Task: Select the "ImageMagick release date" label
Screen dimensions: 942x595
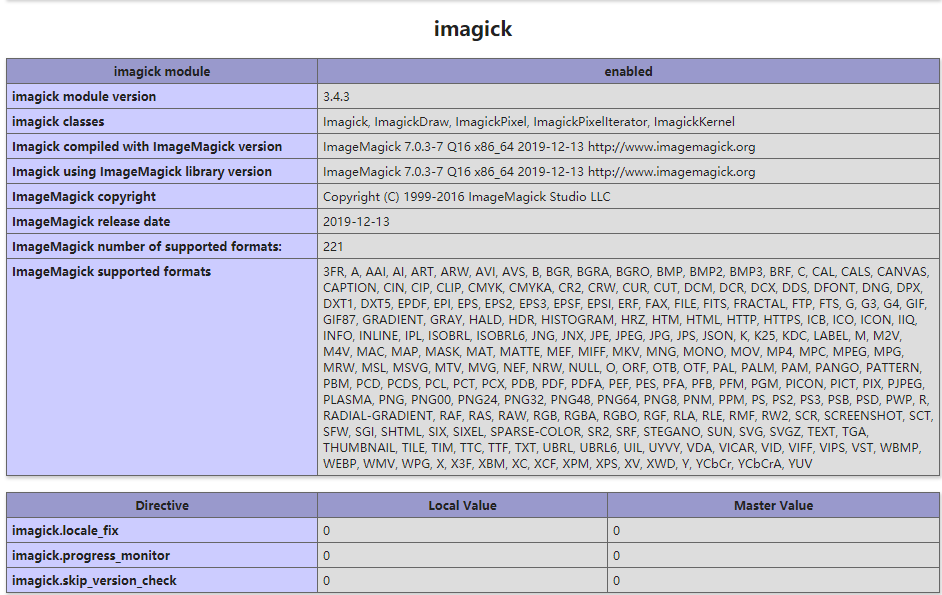Action: pyautogui.click(x=91, y=222)
